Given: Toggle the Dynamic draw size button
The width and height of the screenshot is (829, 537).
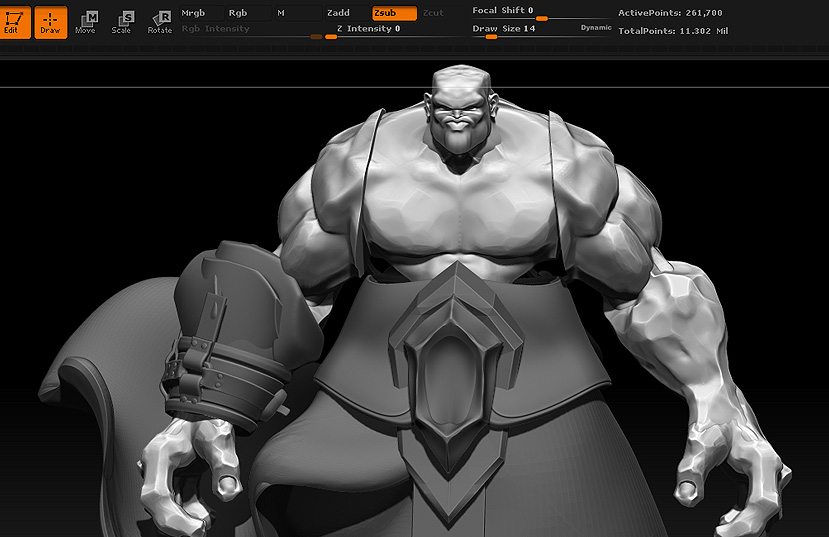Looking at the screenshot, I should click(x=596, y=27).
